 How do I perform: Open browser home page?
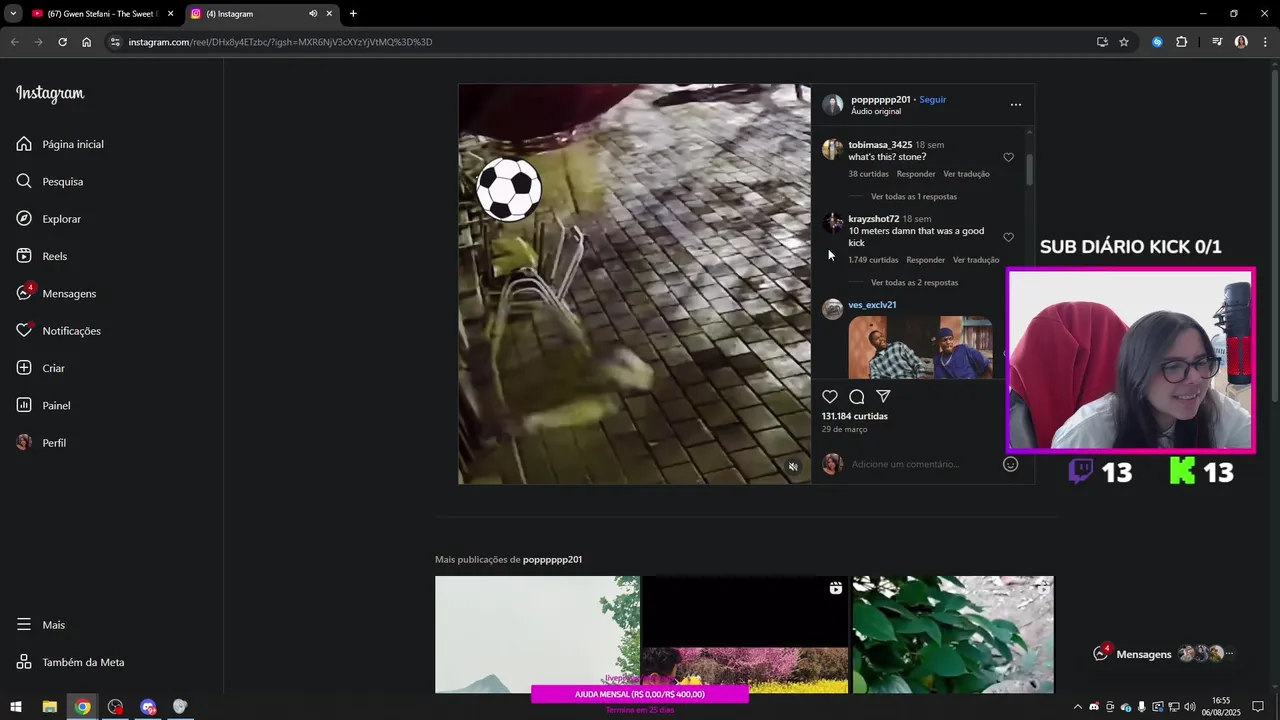coord(86,42)
